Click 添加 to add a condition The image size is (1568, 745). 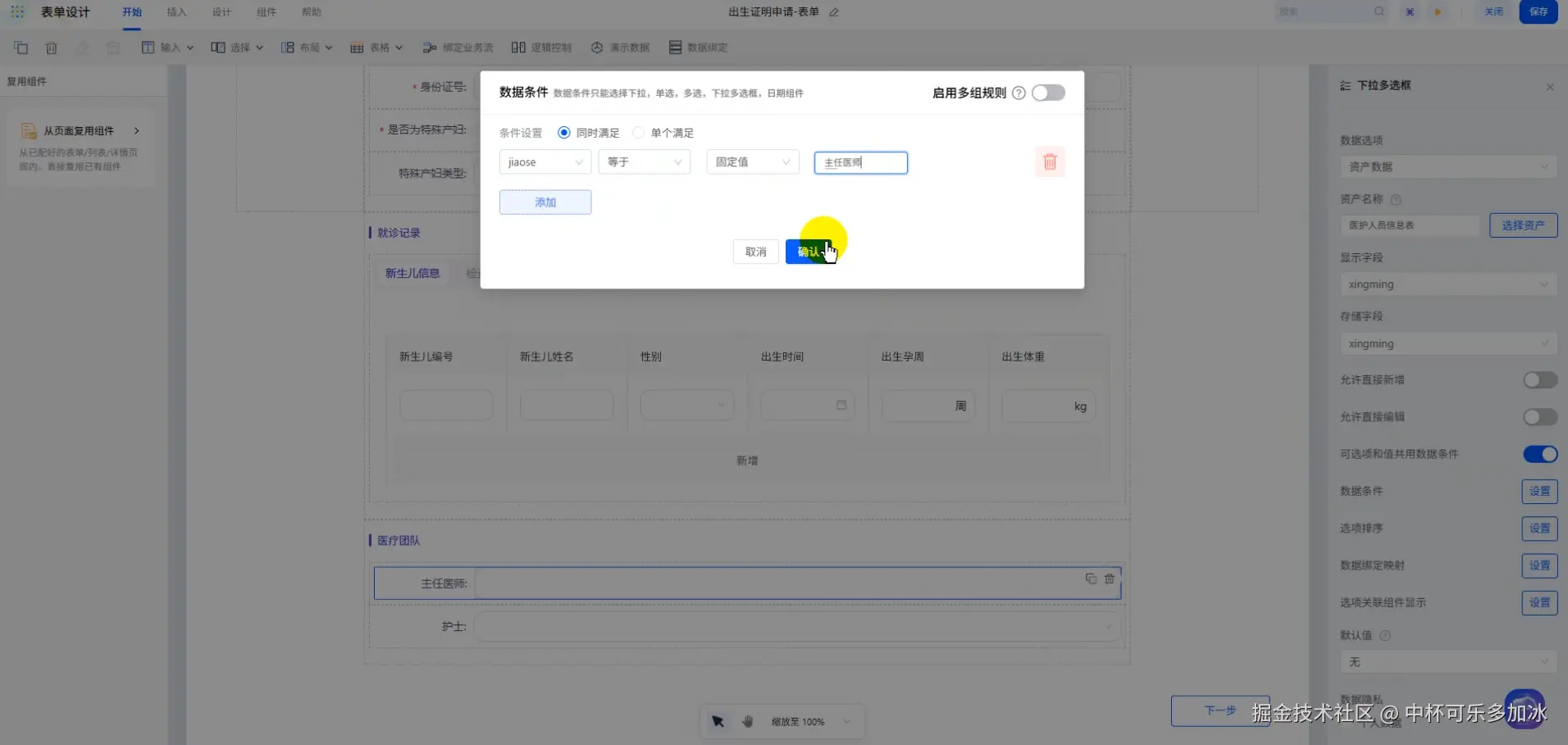pos(545,202)
